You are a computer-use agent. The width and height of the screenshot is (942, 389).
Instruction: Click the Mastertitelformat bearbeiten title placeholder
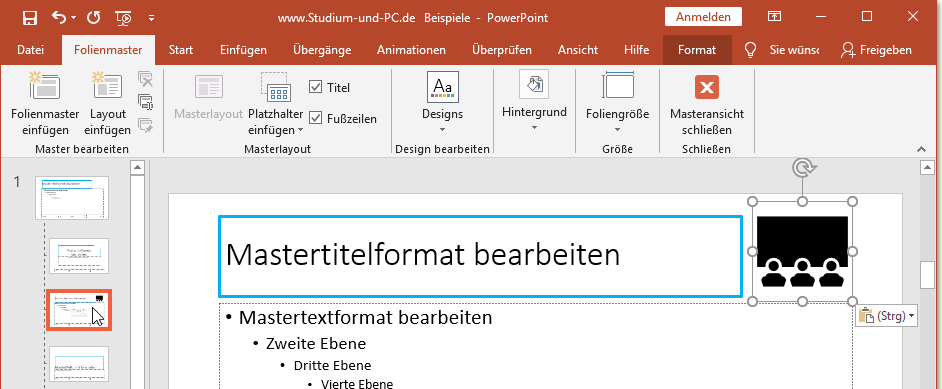481,256
